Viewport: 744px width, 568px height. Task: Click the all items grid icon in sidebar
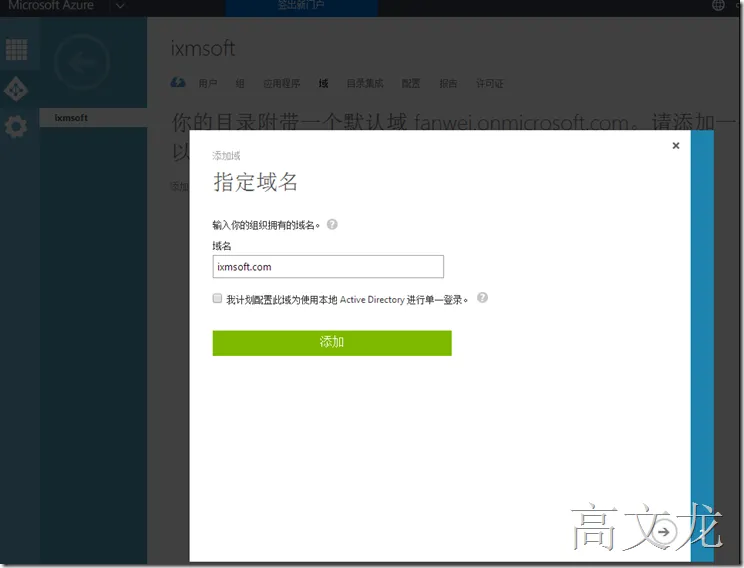[17, 49]
